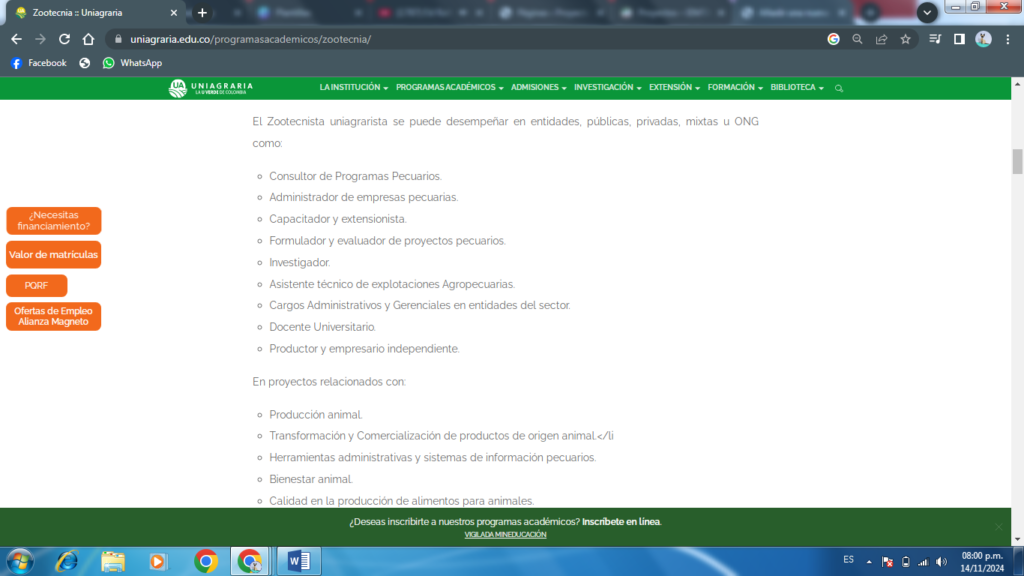Expand the Programas Académicos dropdown
This screenshot has width=1024, height=576.
(449, 88)
